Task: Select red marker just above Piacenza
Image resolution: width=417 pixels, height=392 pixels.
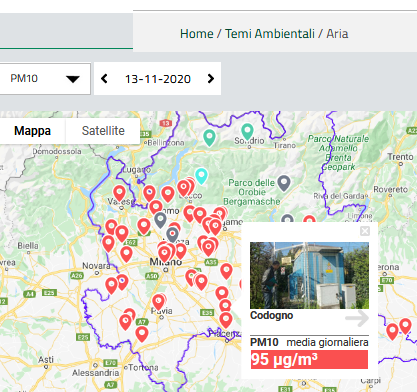Action: [x=226, y=320]
